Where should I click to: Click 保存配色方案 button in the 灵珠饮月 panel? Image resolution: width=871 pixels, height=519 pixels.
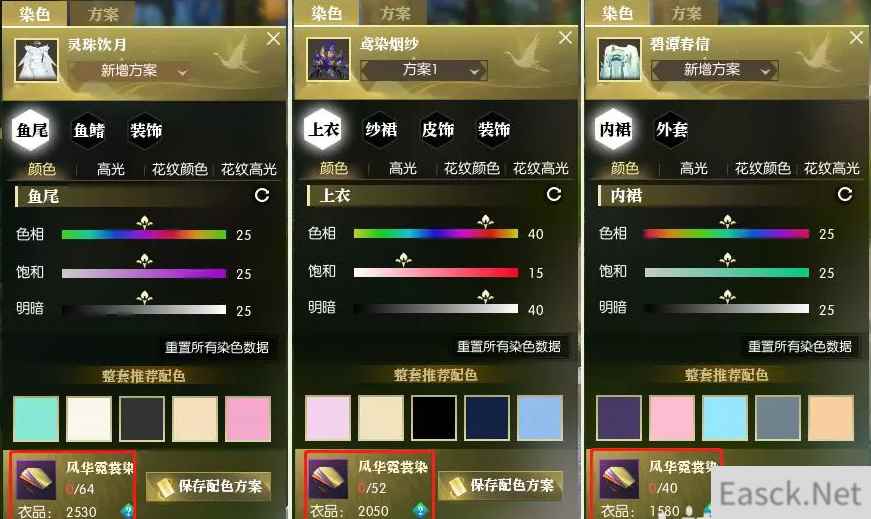click(209, 486)
